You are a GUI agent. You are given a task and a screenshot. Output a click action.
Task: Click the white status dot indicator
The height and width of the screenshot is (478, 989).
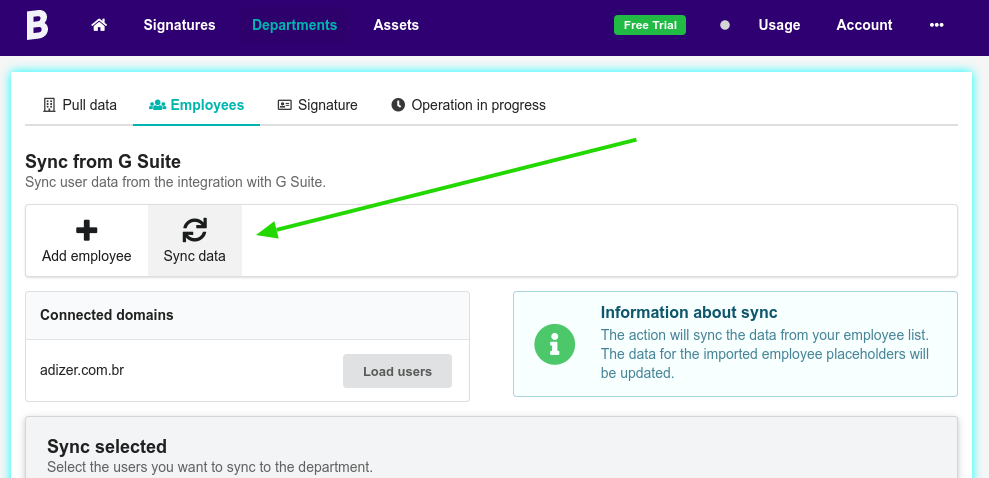[725, 25]
